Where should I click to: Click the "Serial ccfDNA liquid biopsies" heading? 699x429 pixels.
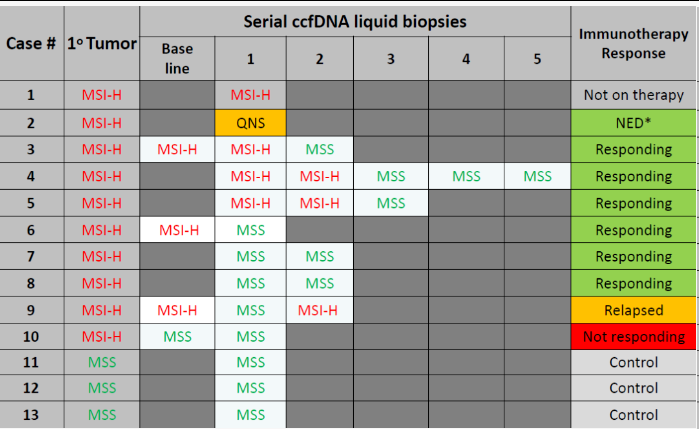pyautogui.click(x=355, y=21)
